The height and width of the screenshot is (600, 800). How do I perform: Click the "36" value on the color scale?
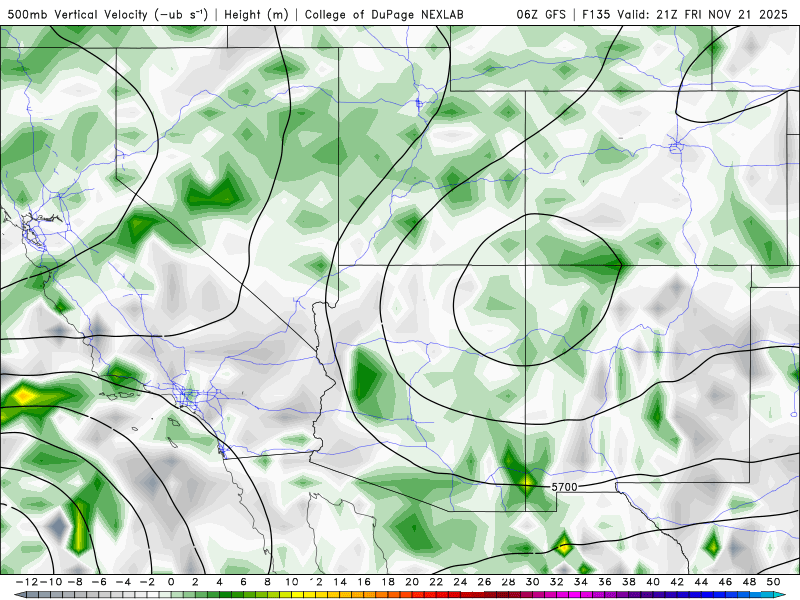tap(605, 582)
